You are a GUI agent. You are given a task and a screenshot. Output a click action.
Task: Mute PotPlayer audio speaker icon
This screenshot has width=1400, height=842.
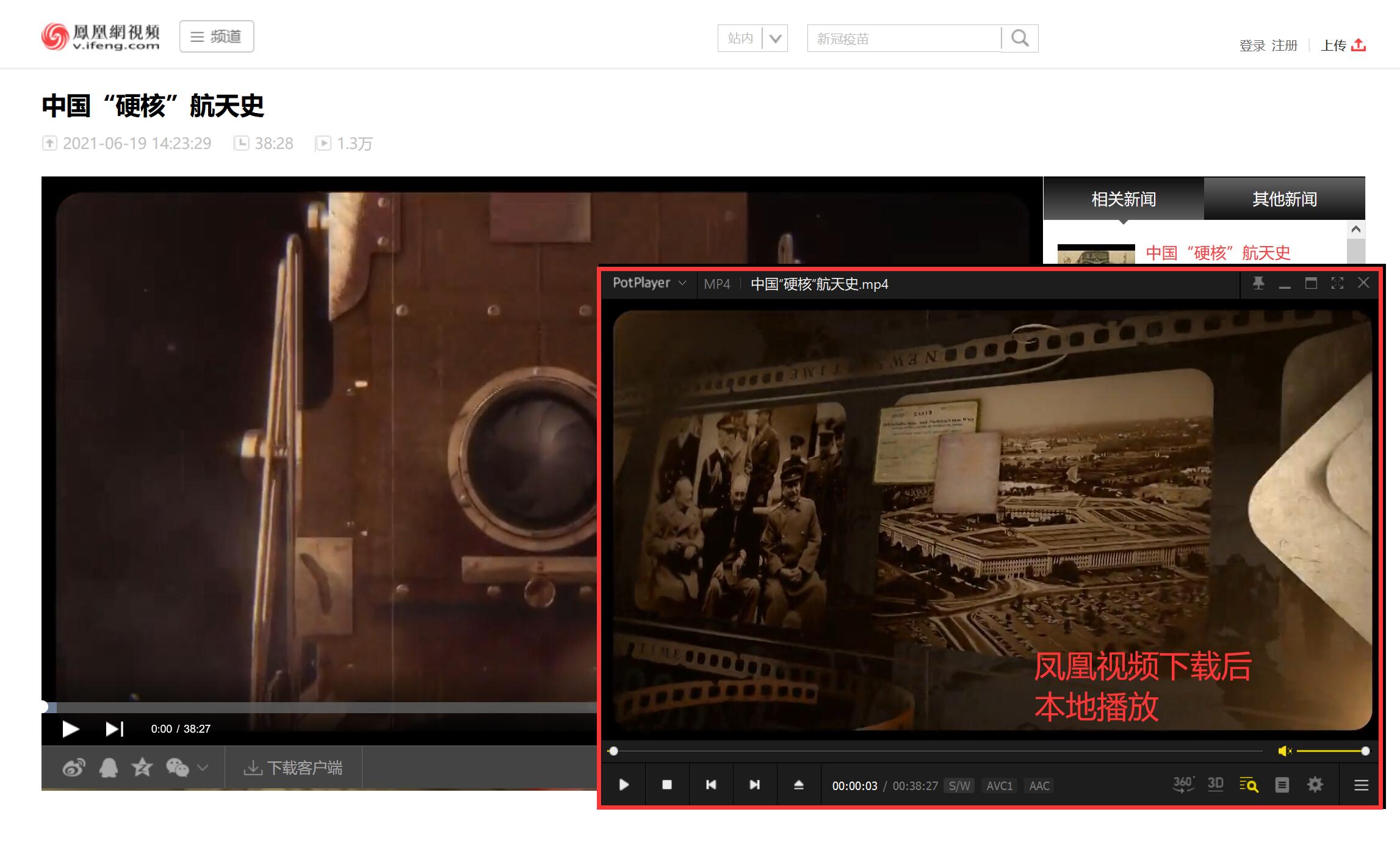pos(1285,751)
